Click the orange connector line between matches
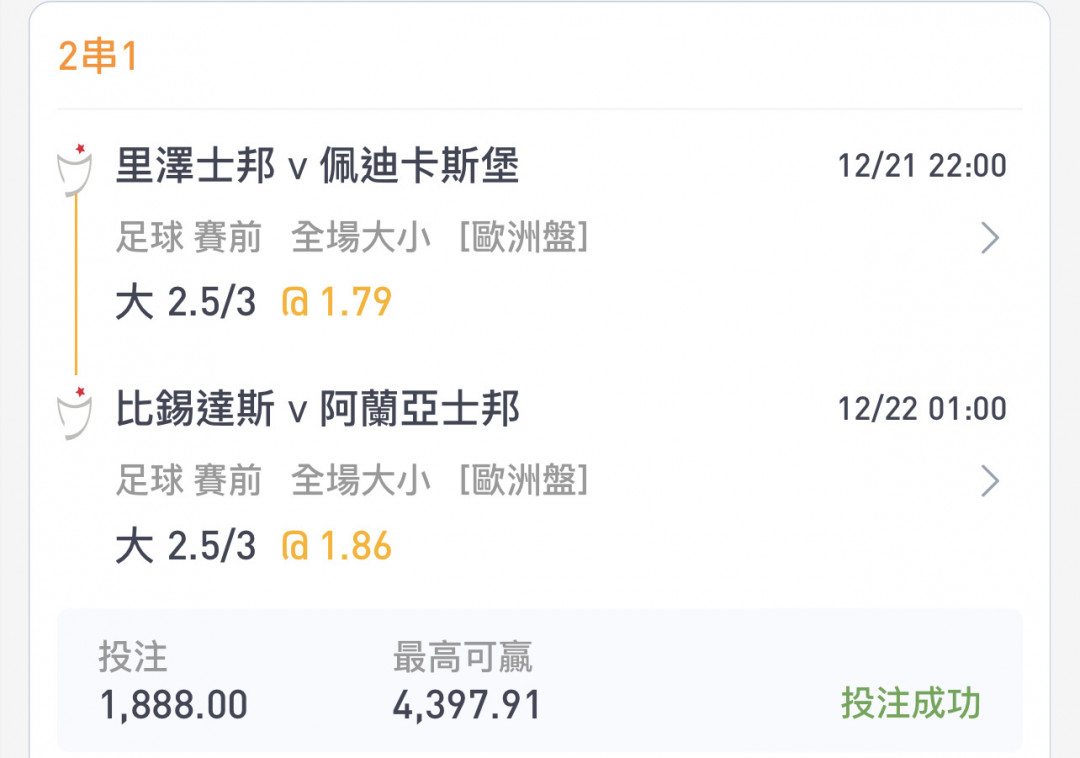Viewport: 1080px width, 758px height. point(76,286)
